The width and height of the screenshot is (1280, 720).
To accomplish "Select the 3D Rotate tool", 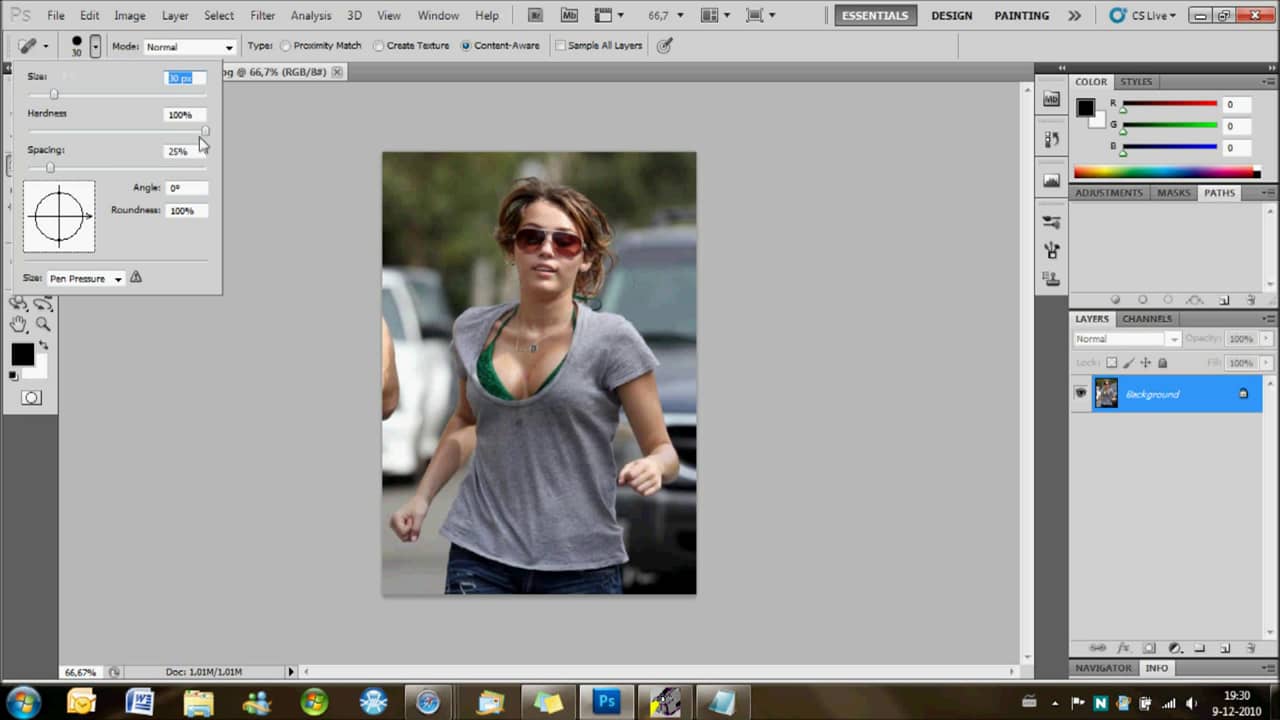I will pos(19,303).
